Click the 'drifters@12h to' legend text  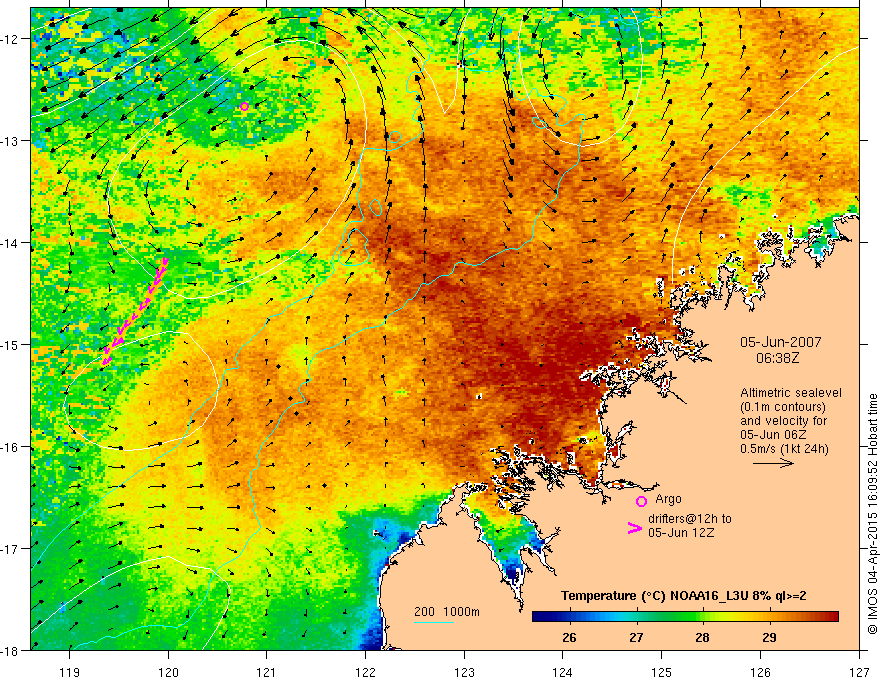690,519
